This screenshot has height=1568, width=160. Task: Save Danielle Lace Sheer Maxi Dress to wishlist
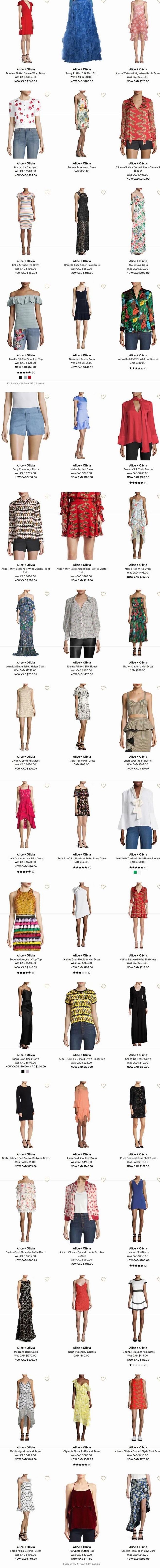click(x=103, y=192)
